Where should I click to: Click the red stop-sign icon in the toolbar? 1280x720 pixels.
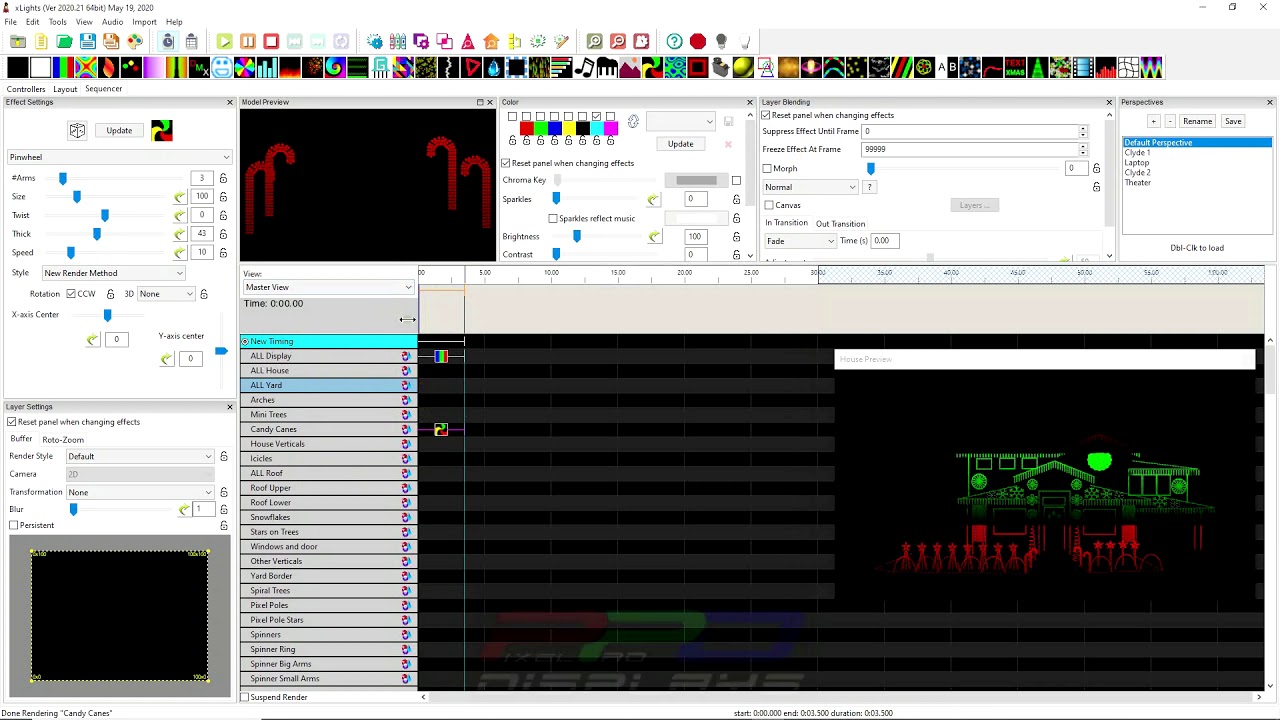tap(698, 41)
